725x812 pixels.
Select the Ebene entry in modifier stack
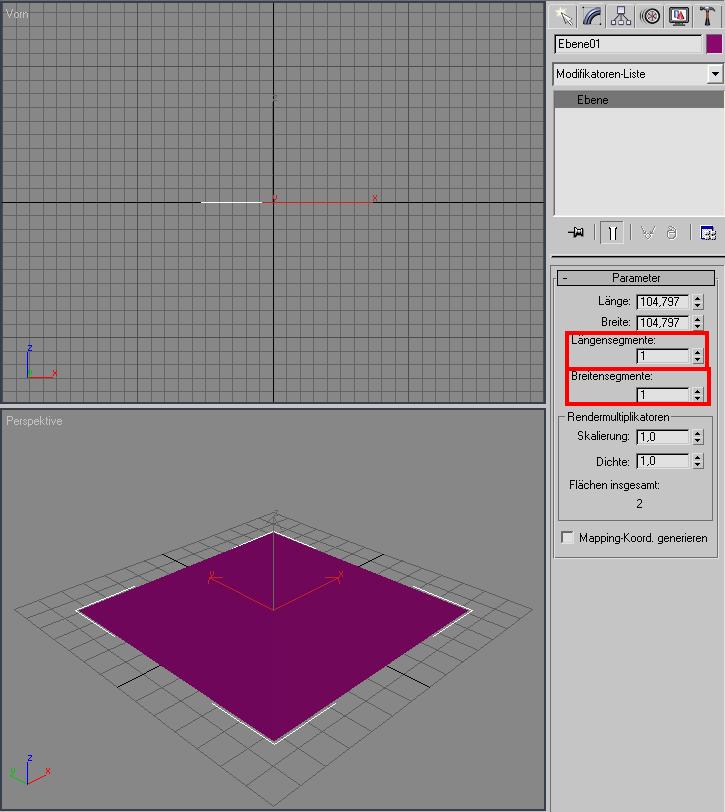(x=639, y=99)
